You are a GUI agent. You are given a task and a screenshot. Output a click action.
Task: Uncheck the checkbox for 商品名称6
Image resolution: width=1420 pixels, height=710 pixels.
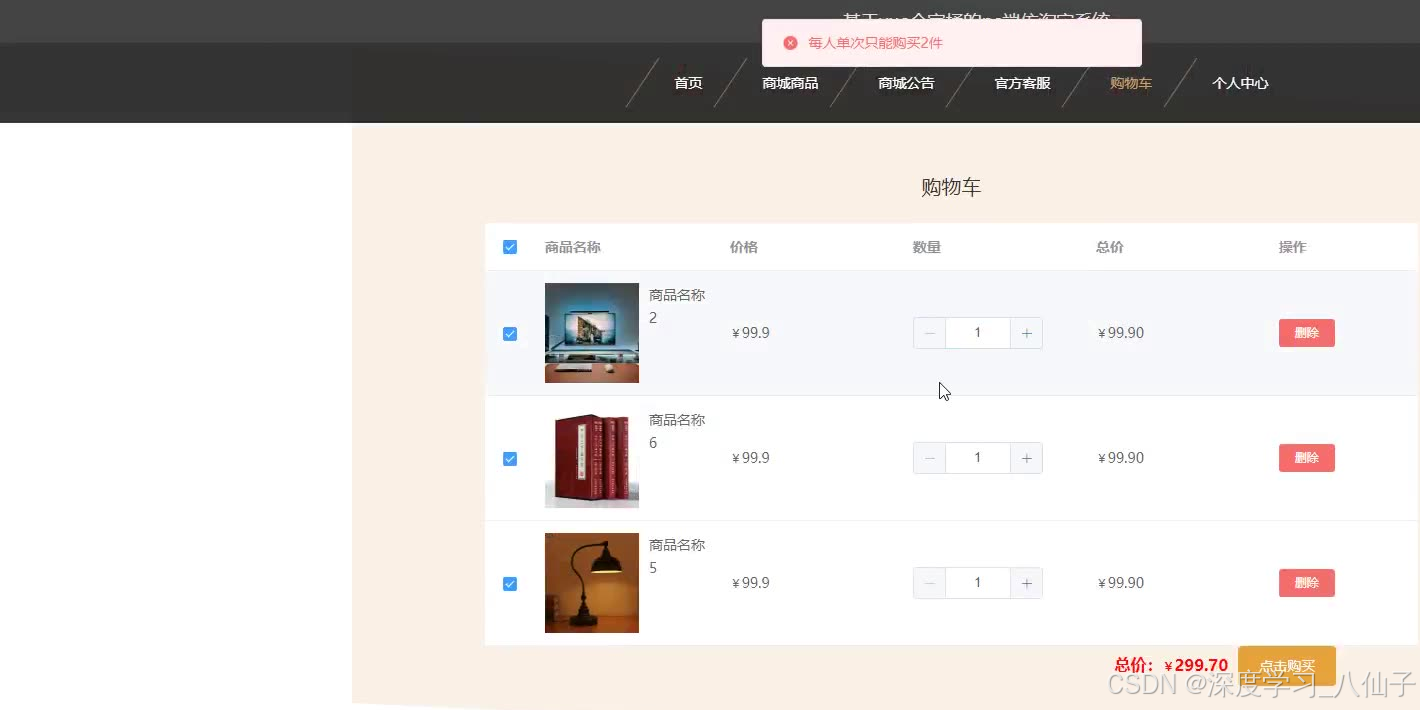click(510, 458)
